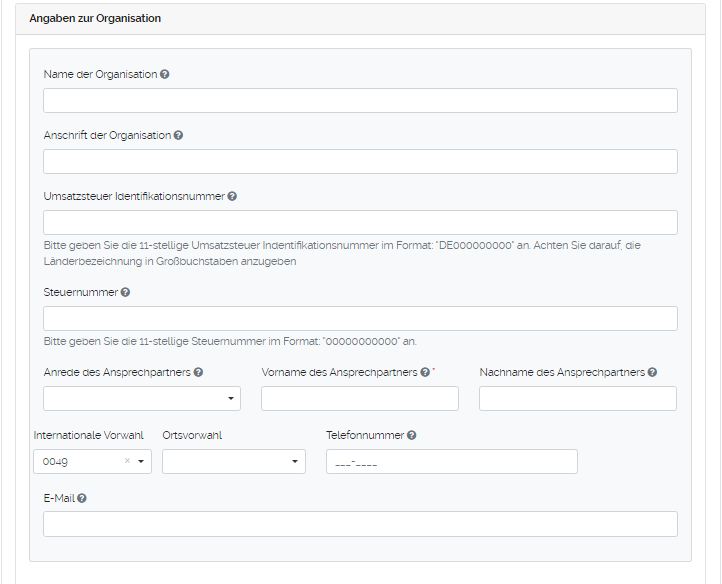Show help tooltip for Steuernummer
Image resolution: width=722 pixels, height=584 pixels.
(125, 293)
